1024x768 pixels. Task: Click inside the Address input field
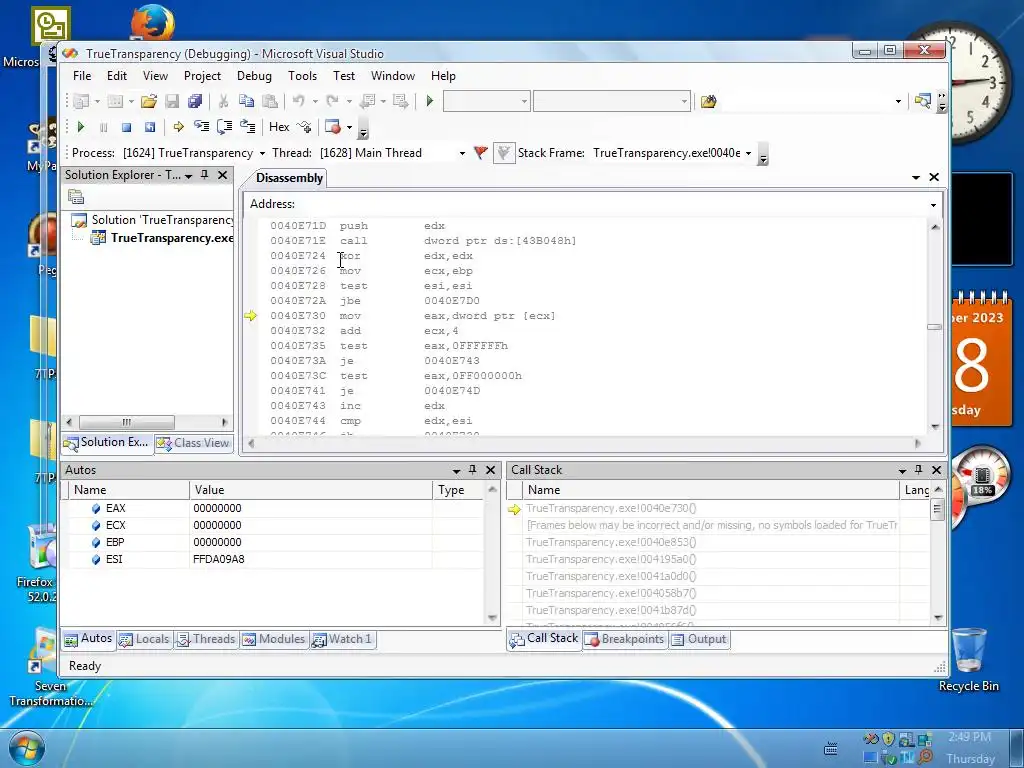pyautogui.click(x=611, y=204)
